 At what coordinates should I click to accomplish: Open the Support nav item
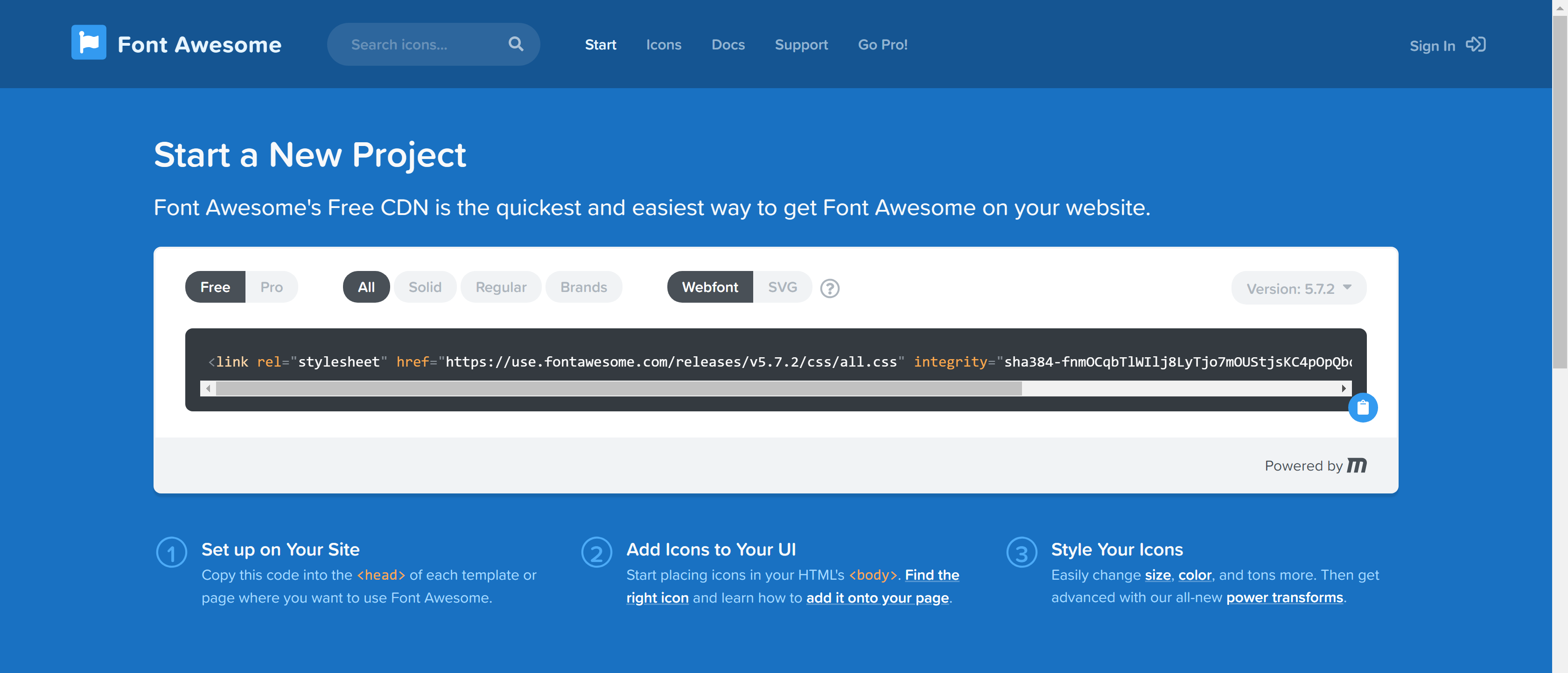pyautogui.click(x=801, y=44)
